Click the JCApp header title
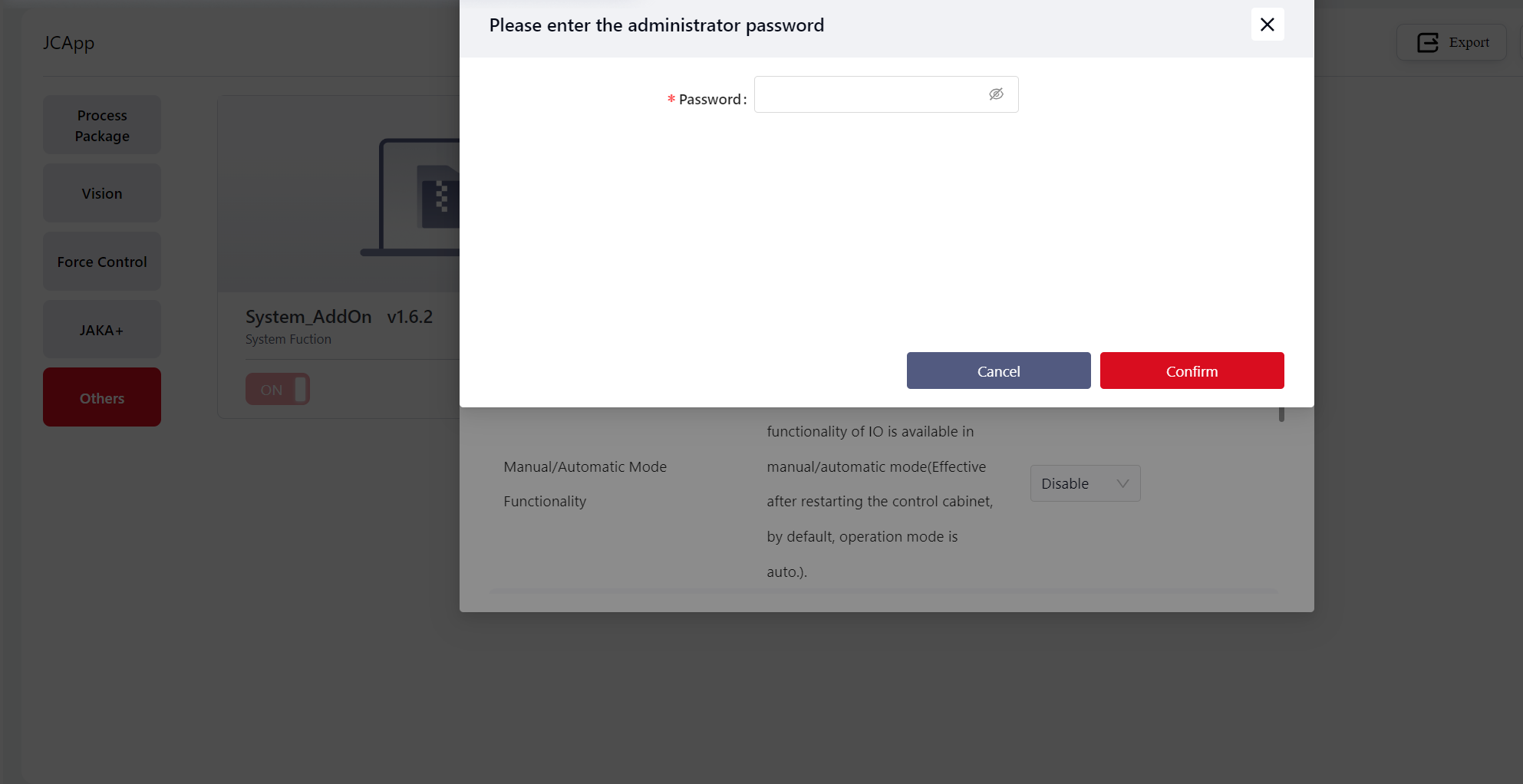The image size is (1523, 784). 68,43
